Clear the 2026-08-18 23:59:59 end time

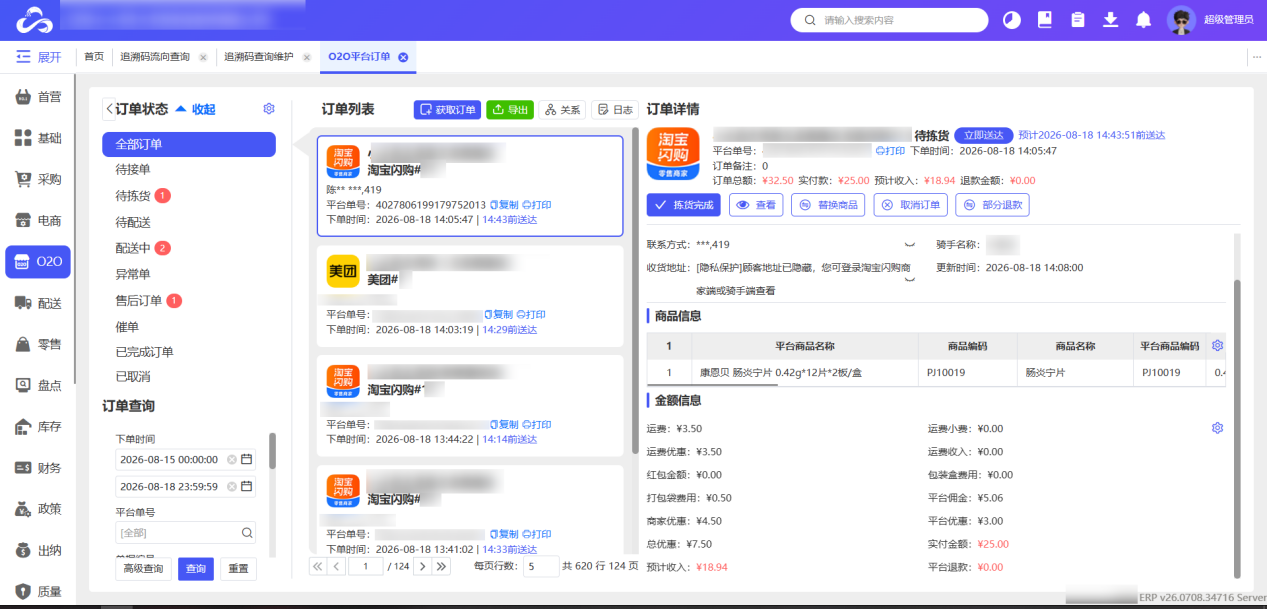click(x=232, y=486)
